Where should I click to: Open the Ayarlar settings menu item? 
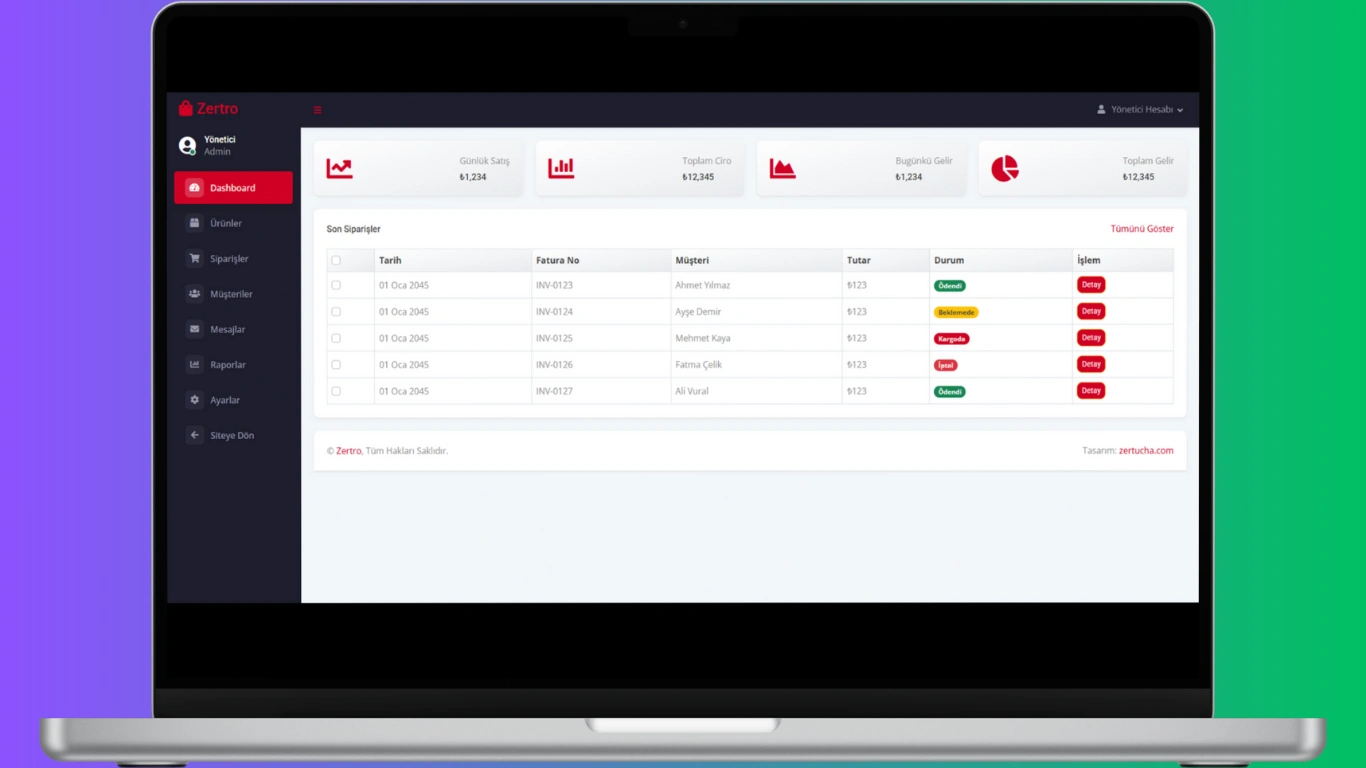click(x=225, y=400)
